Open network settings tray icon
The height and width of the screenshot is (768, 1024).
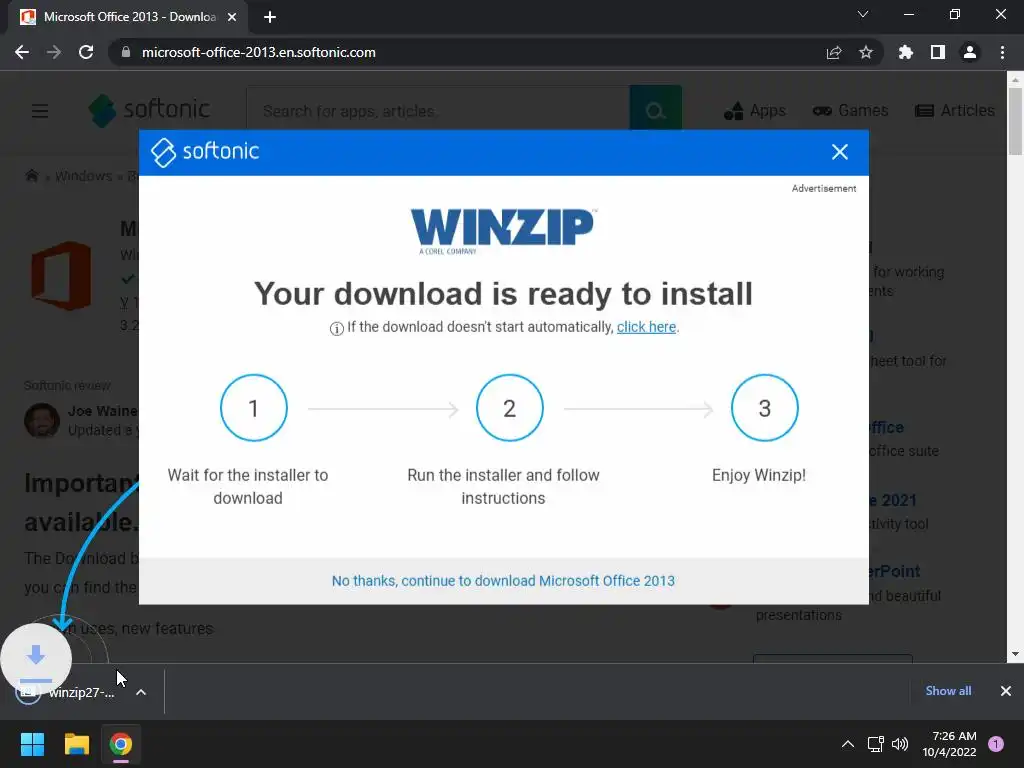pos(876,744)
